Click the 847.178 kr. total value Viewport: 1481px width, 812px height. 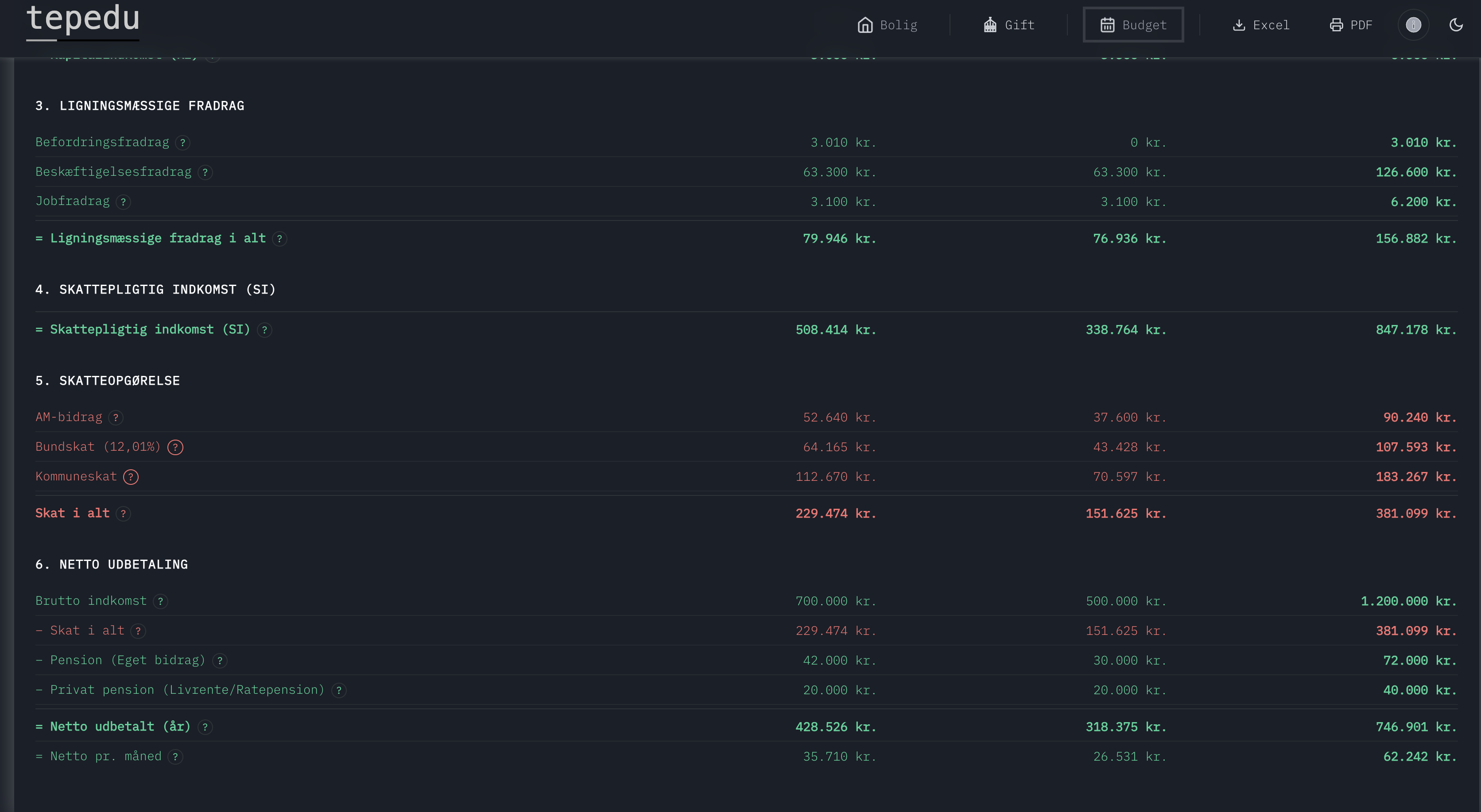pos(1416,330)
